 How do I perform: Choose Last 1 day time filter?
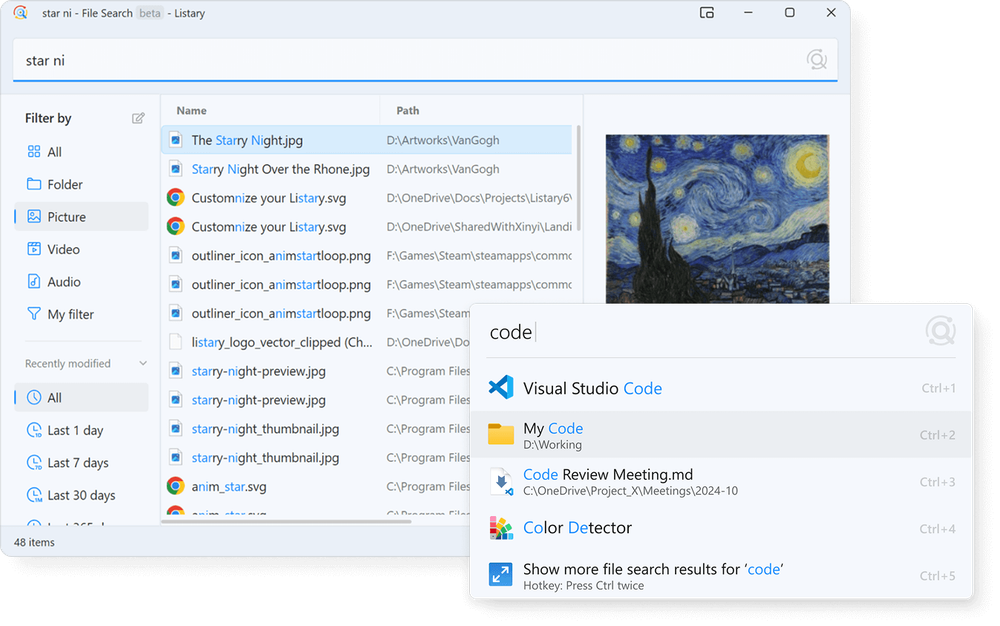coord(81,430)
